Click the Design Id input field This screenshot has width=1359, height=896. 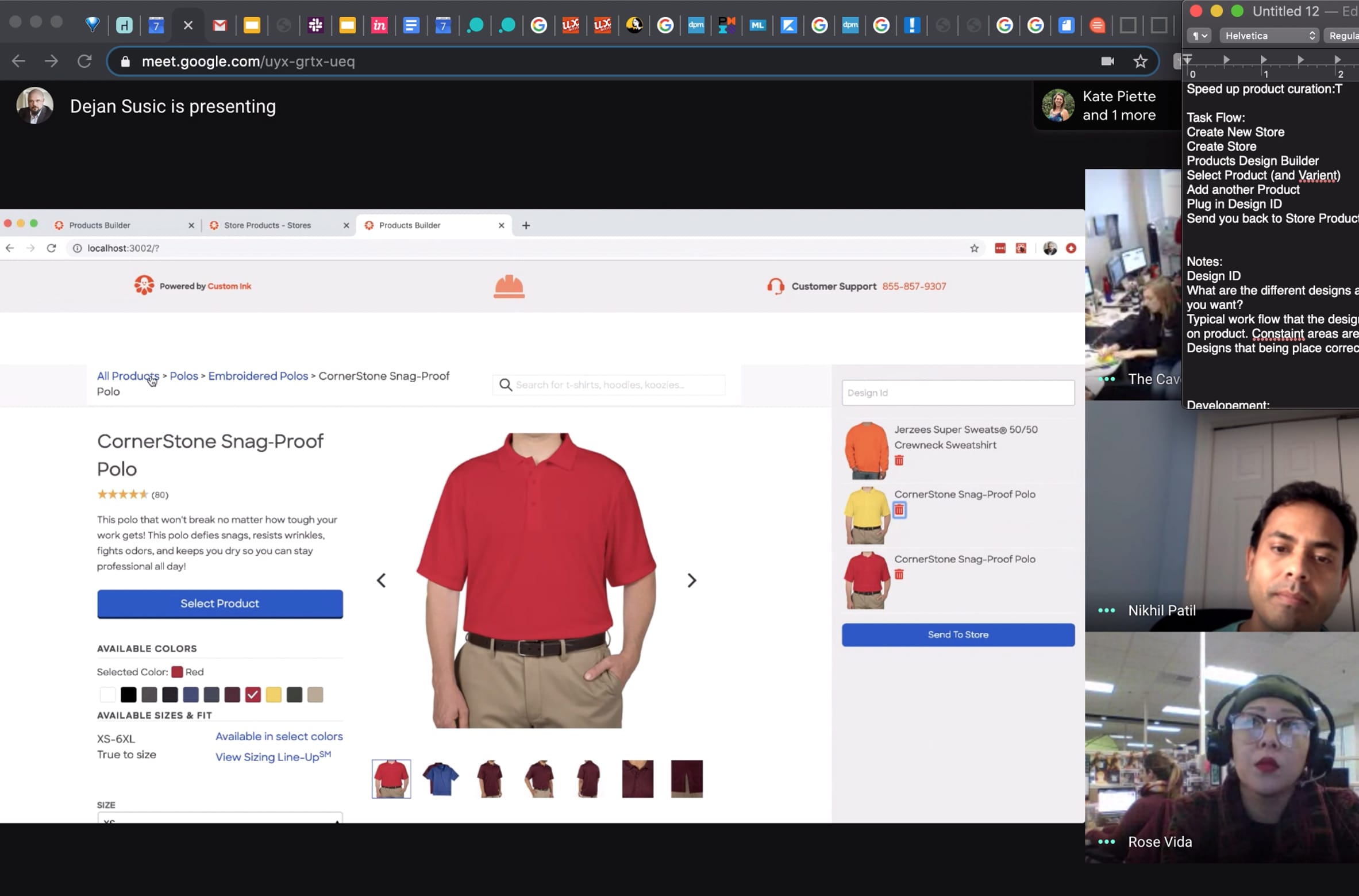pos(958,393)
